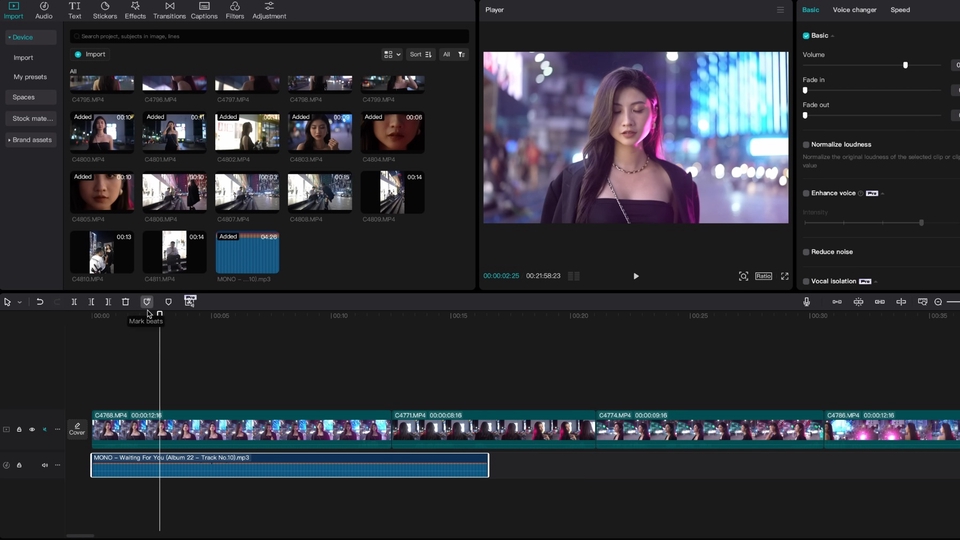The image size is (960, 540).
Task: Delete the selected clip with trash icon
Action: pos(125,301)
